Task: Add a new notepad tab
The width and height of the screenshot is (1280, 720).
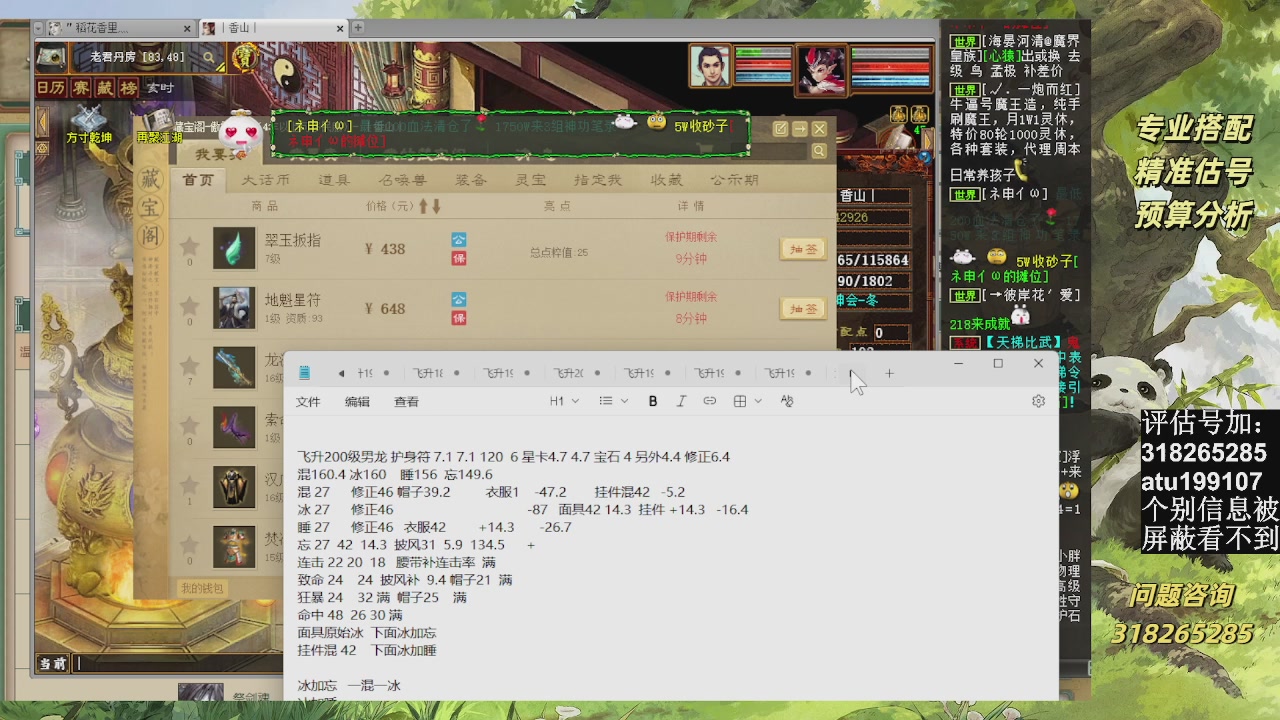Action: point(889,373)
